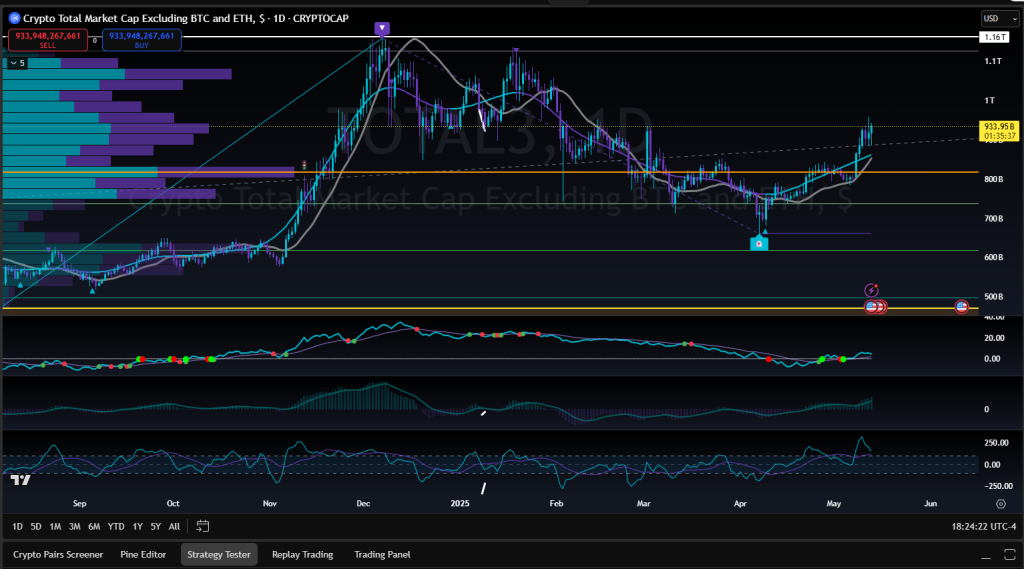Click the Dec label on time axis
The width and height of the screenshot is (1024, 569).
click(x=363, y=504)
